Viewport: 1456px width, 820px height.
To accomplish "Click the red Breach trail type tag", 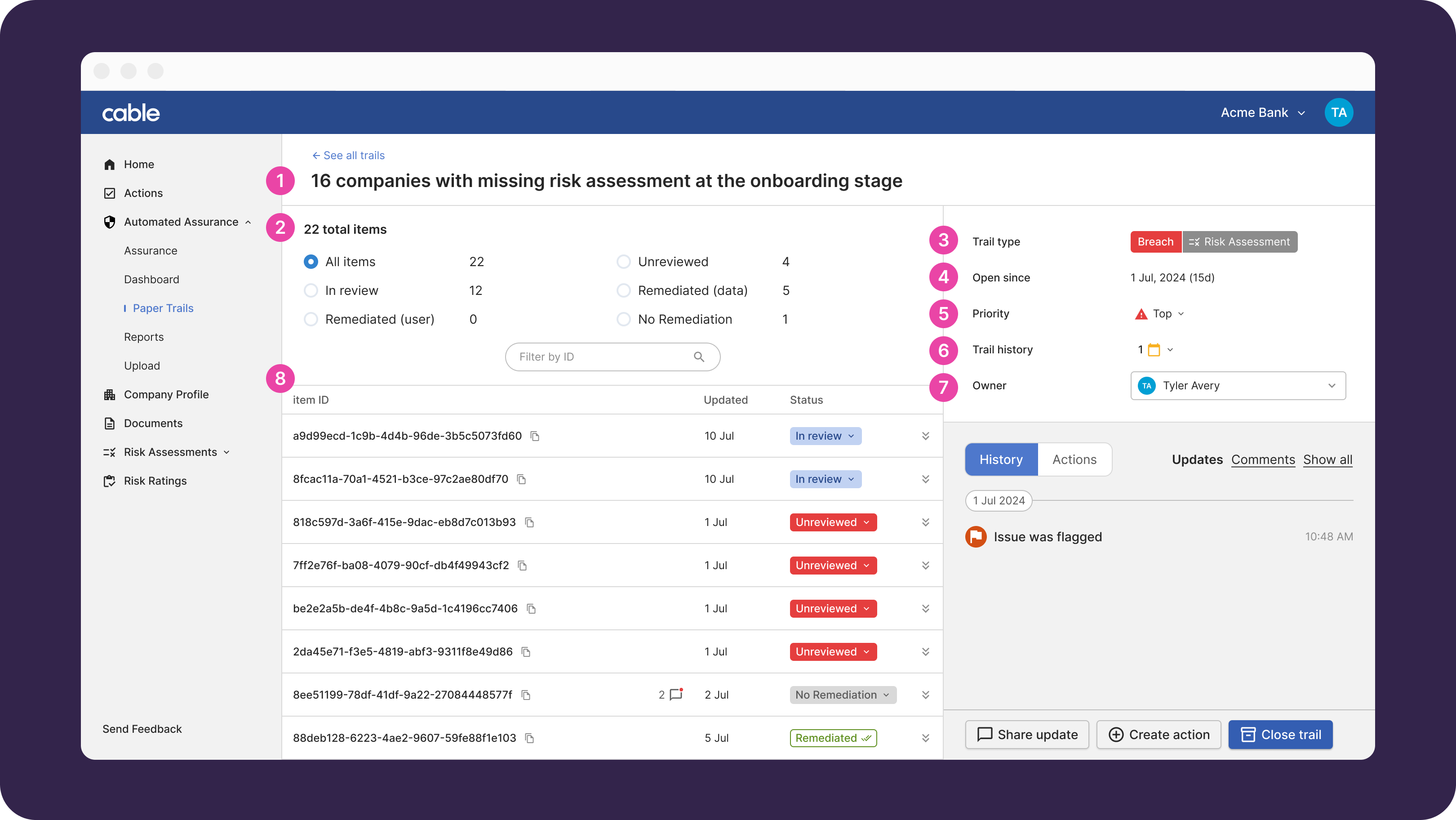I will point(1155,242).
